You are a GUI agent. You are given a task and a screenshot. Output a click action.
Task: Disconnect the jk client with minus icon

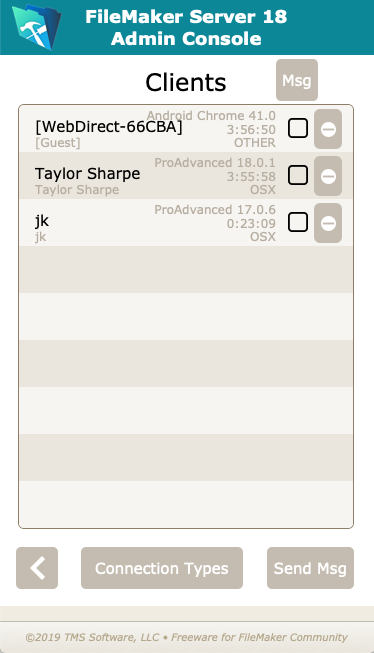tap(328, 223)
